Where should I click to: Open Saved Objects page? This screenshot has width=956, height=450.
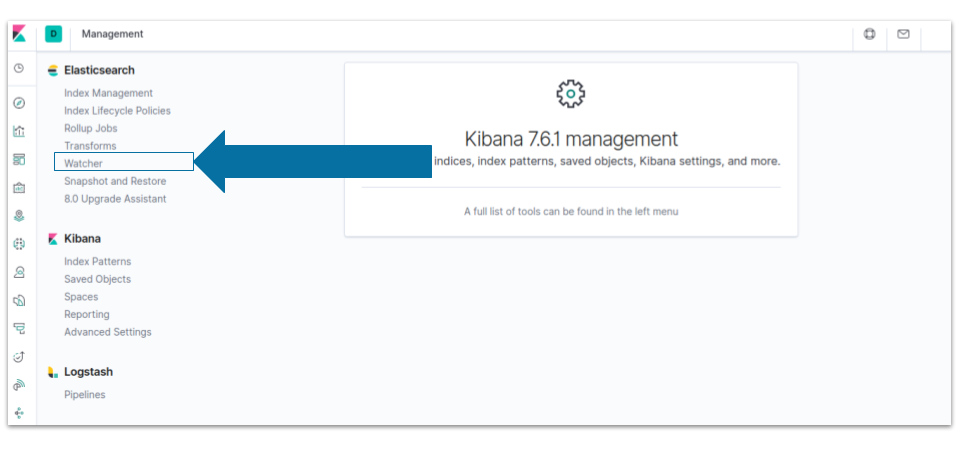coord(98,279)
